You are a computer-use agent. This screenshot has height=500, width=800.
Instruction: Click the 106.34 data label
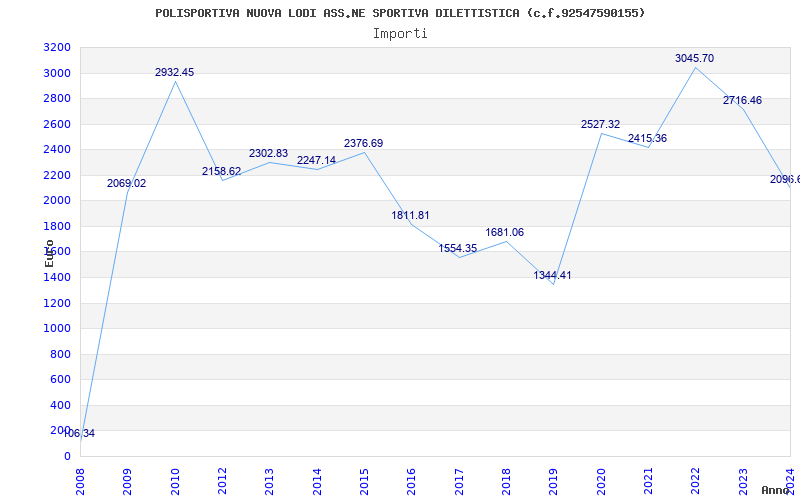[x=79, y=434]
